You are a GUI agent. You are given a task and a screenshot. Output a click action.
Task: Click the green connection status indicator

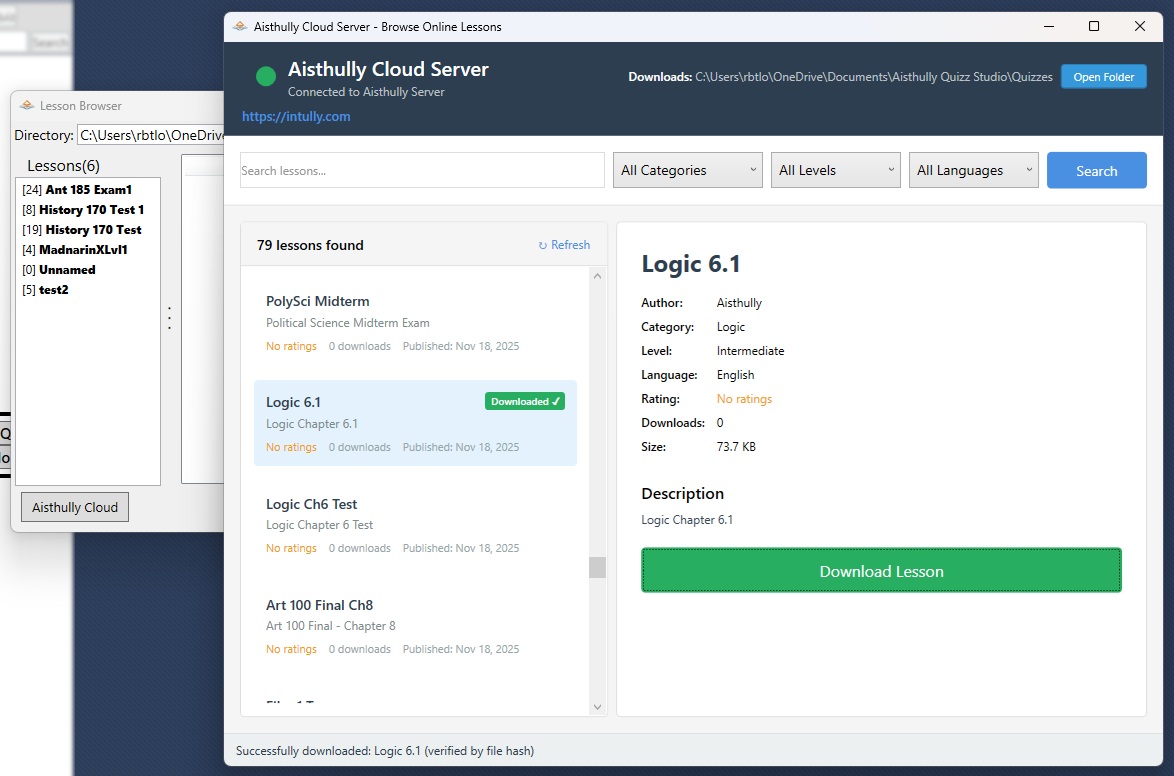coord(265,77)
